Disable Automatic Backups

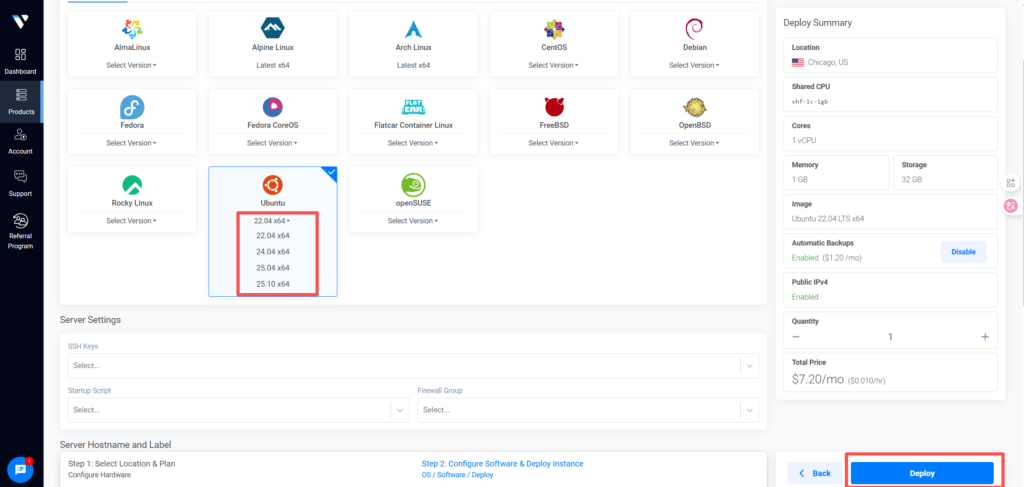pos(963,252)
